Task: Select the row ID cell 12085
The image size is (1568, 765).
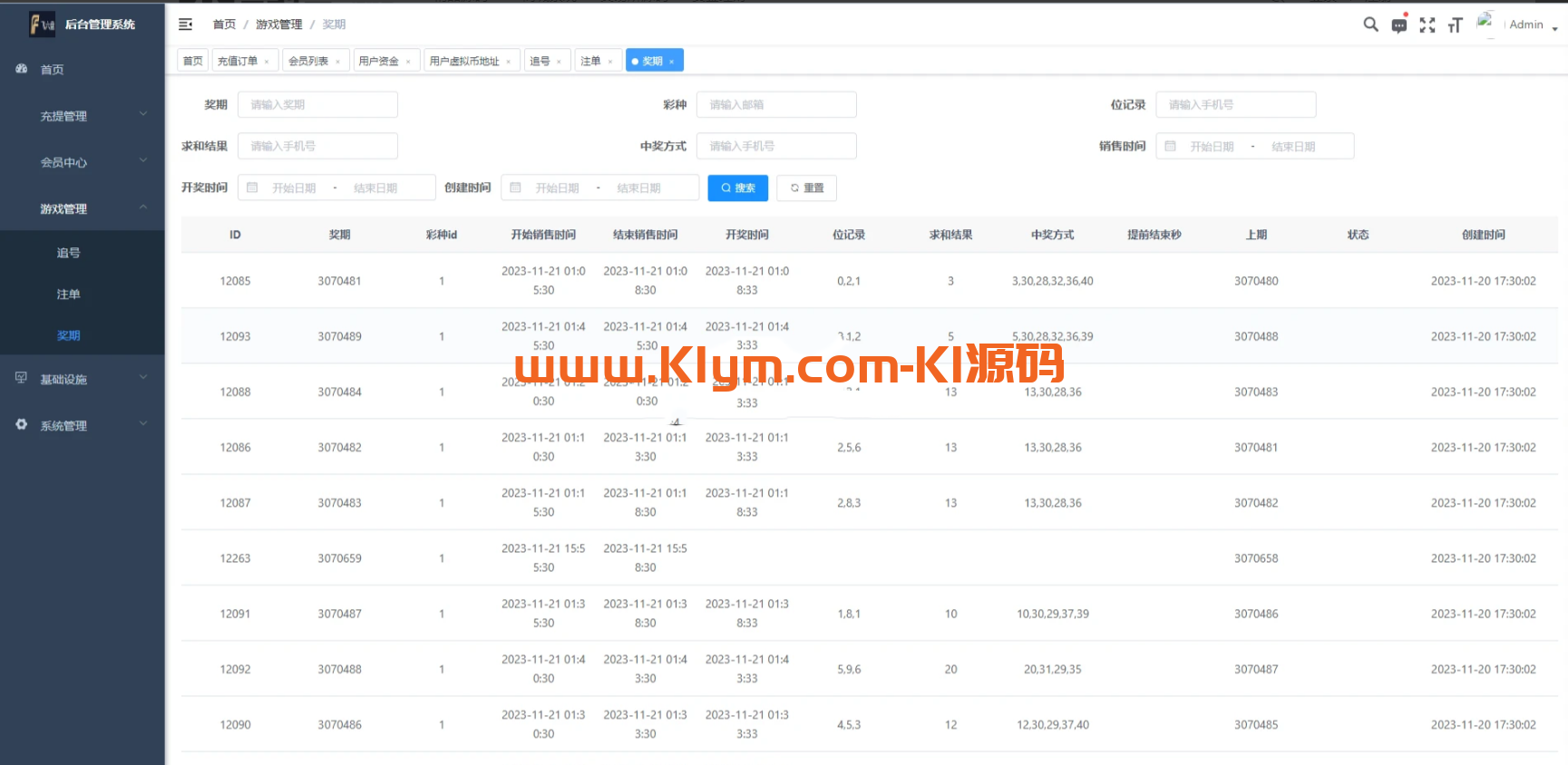Action: (235, 281)
